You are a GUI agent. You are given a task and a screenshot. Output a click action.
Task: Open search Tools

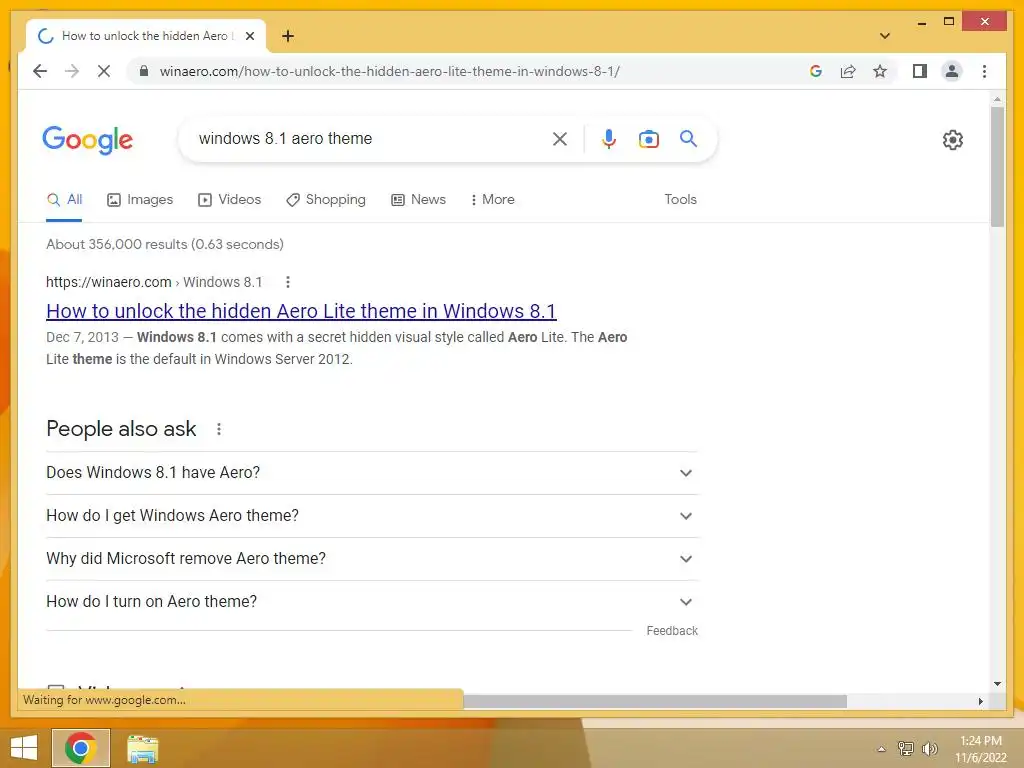tap(680, 200)
